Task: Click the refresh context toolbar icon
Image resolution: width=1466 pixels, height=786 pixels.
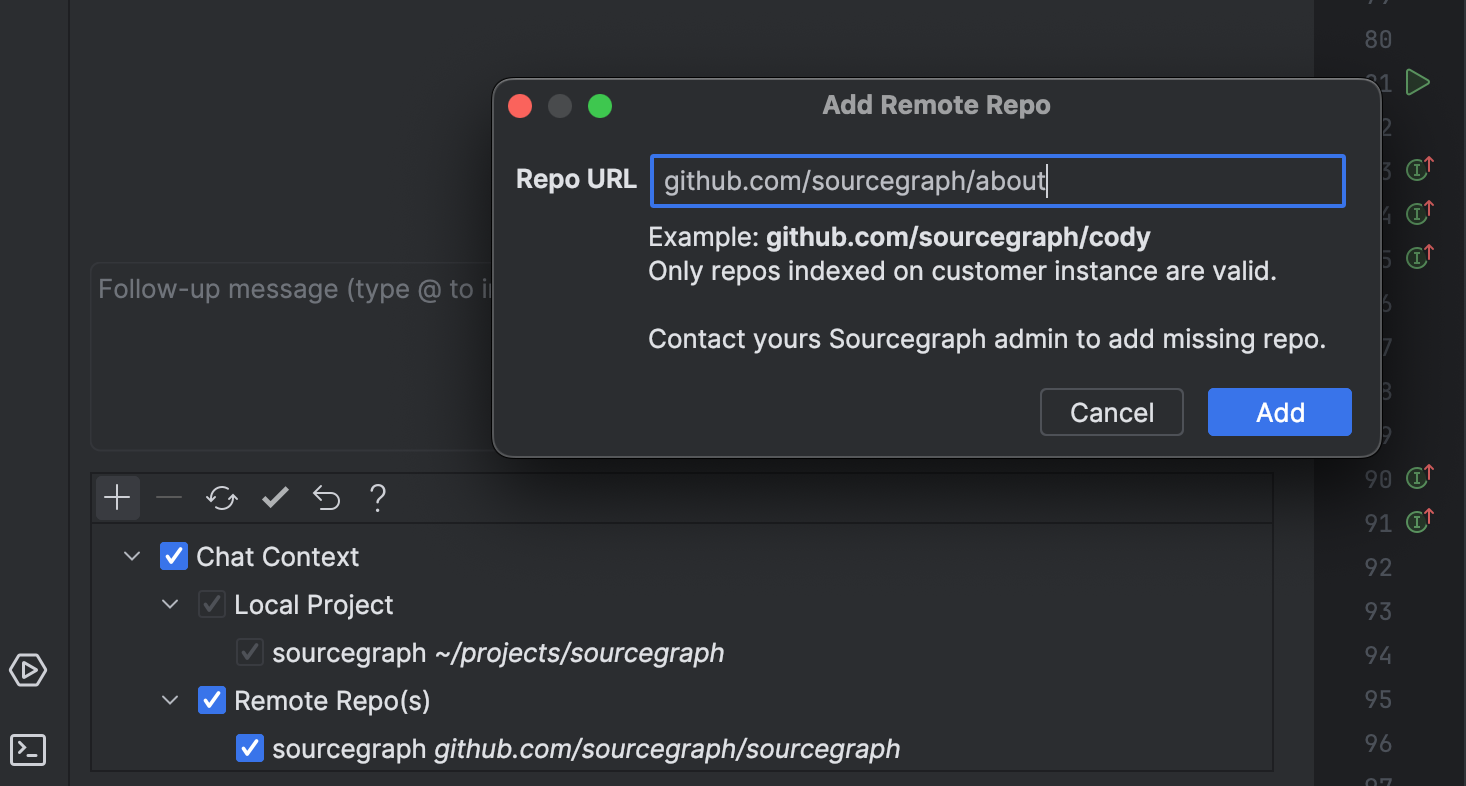Action: (x=221, y=497)
